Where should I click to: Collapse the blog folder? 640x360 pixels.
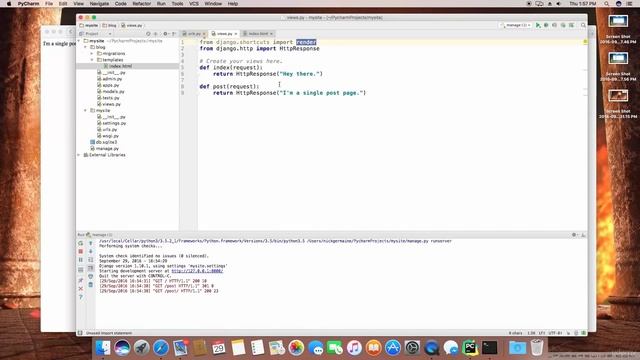point(85,47)
